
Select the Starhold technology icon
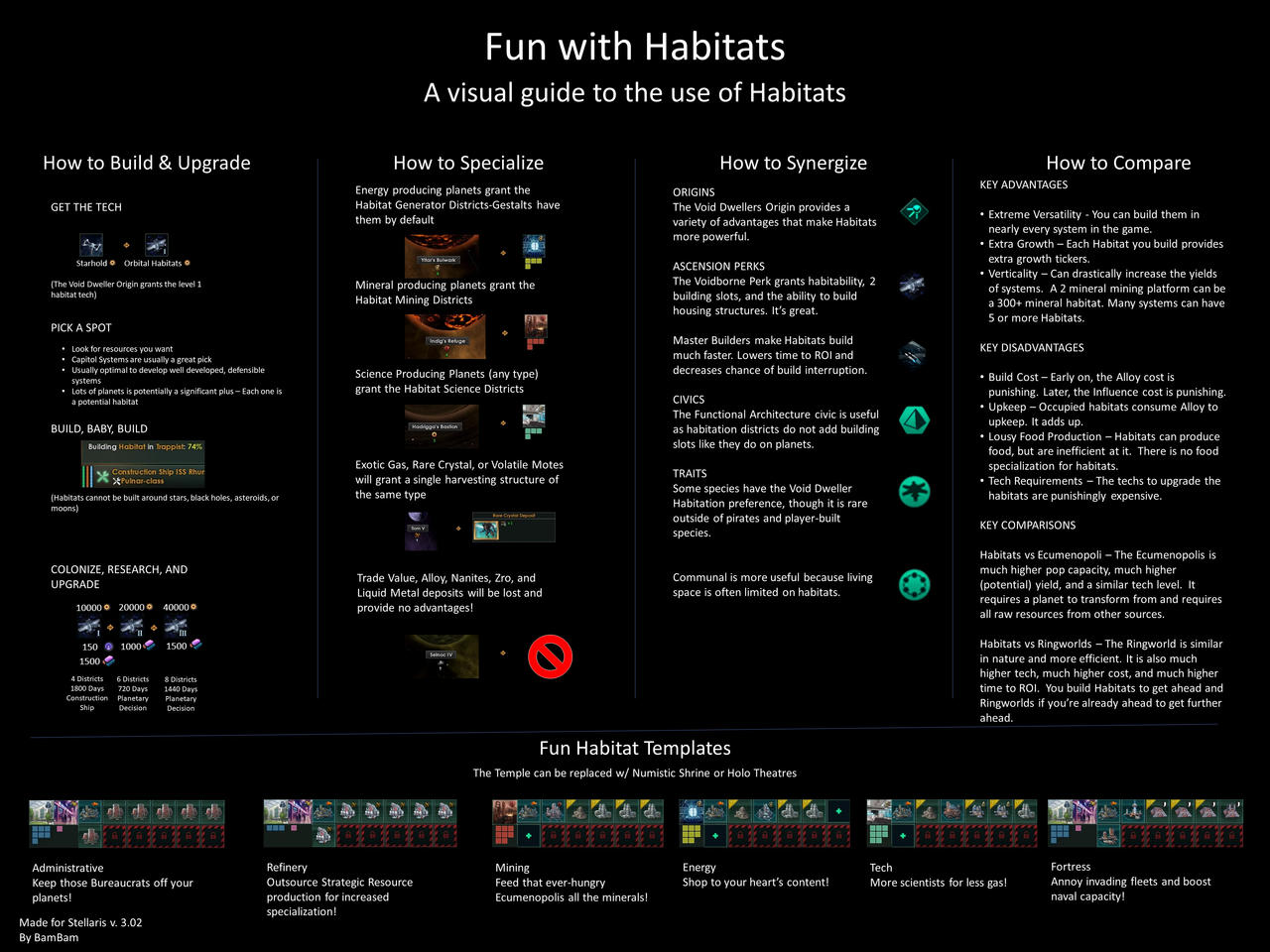pos(91,244)
